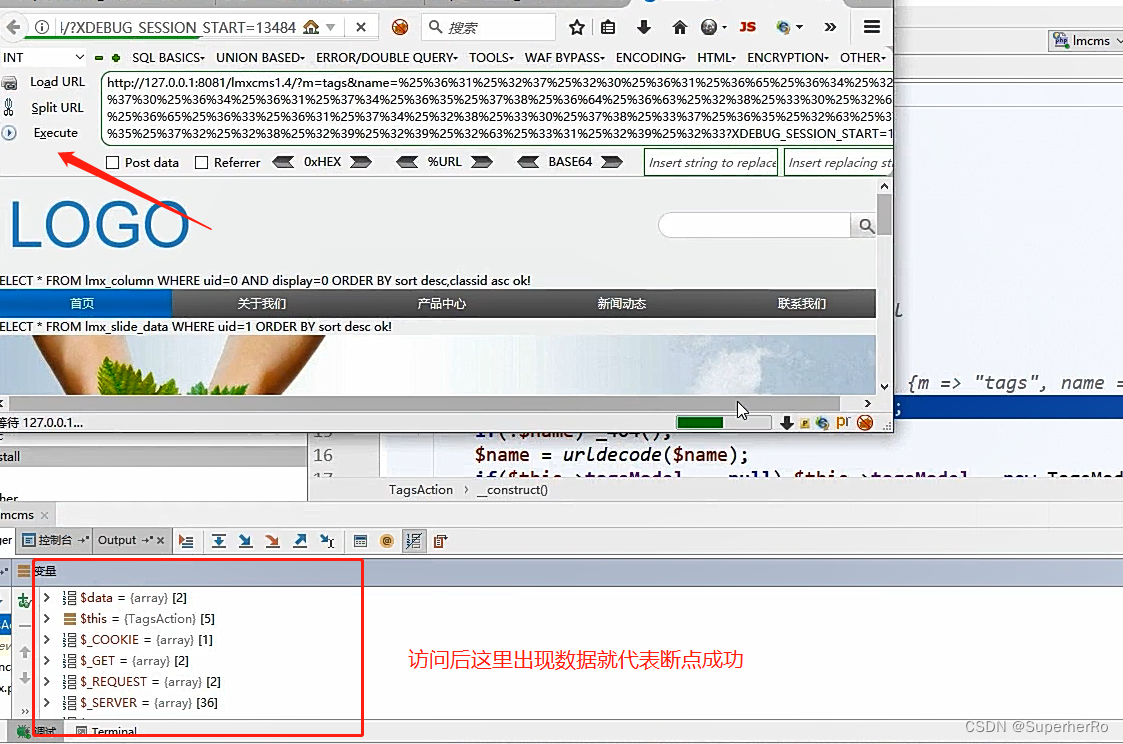Open the Firefox hamburger menu
The width and height of the screenshot is (1123, 744).
pos(872,27)
